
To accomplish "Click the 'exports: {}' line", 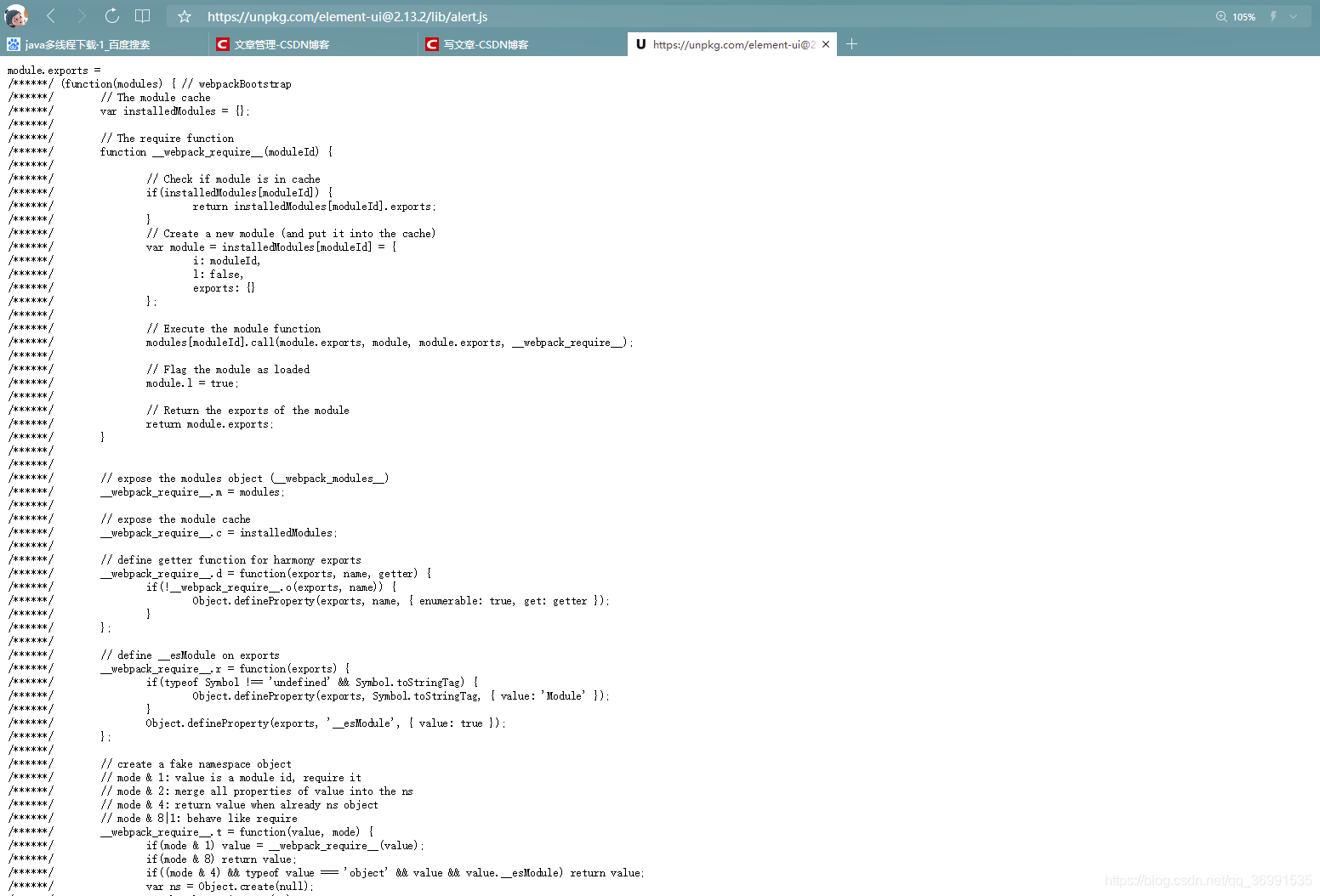I will [x=224, y=288].
